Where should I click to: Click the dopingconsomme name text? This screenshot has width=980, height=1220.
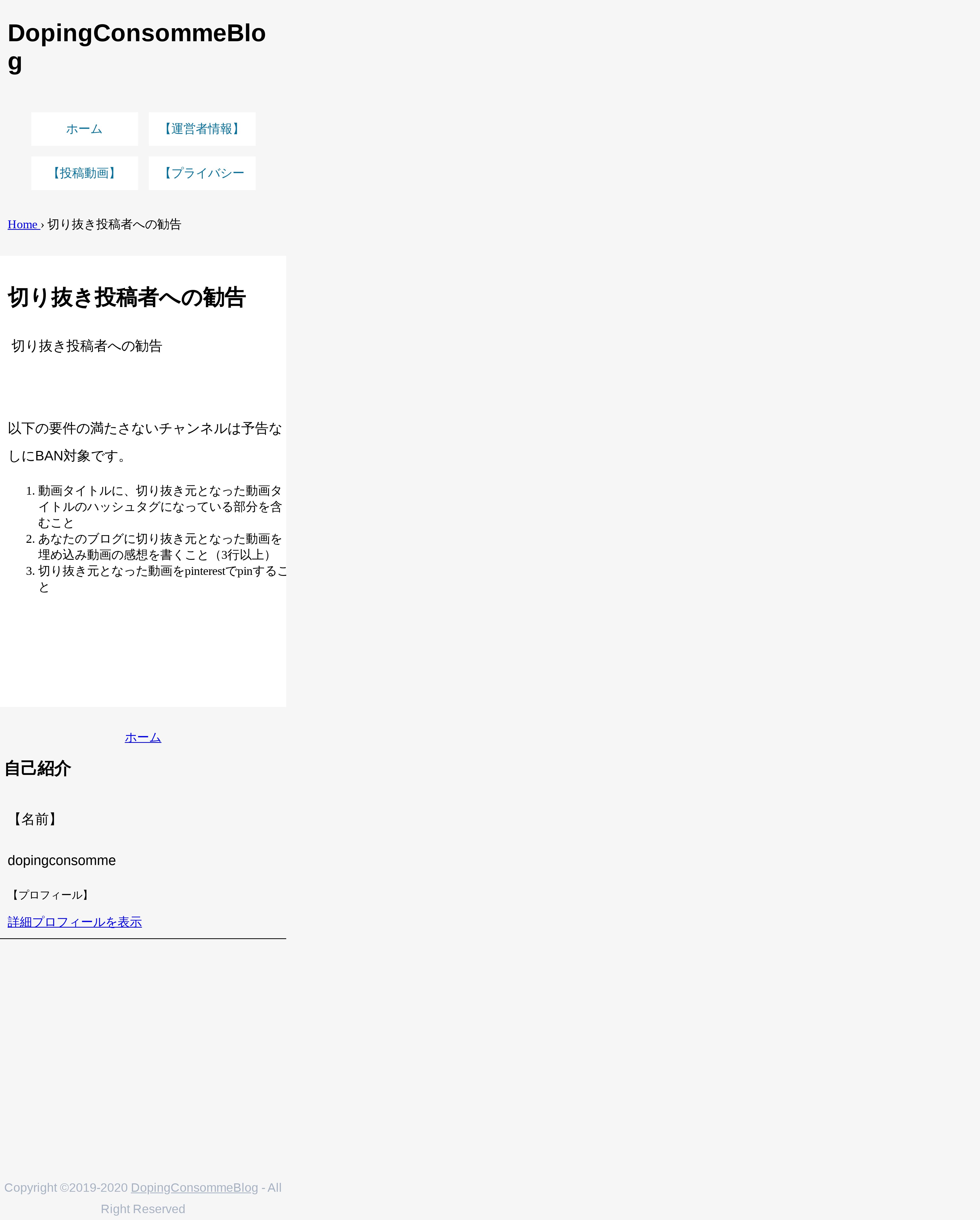pos(62,861)
